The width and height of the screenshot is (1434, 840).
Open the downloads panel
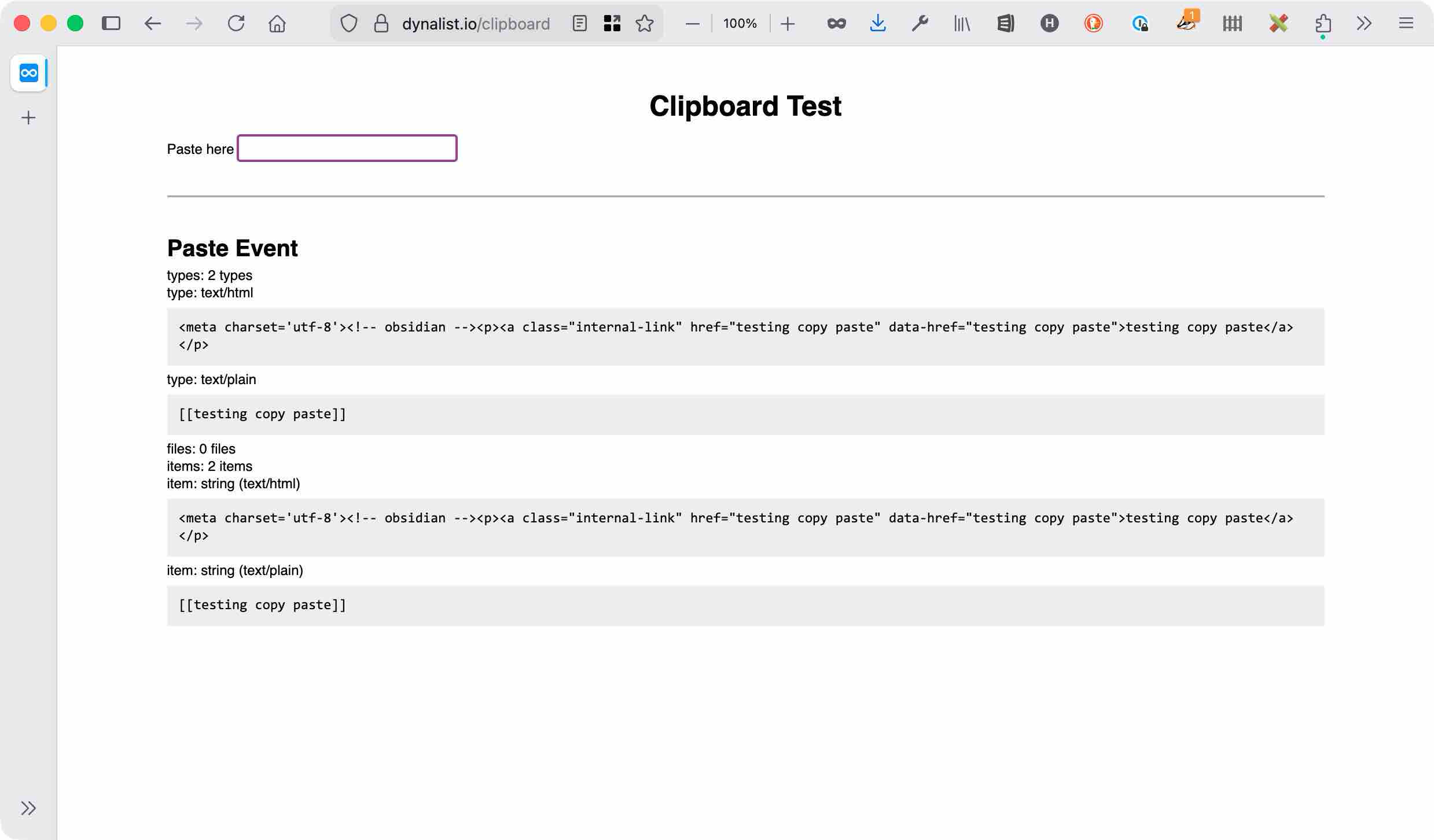pos(878,23)
